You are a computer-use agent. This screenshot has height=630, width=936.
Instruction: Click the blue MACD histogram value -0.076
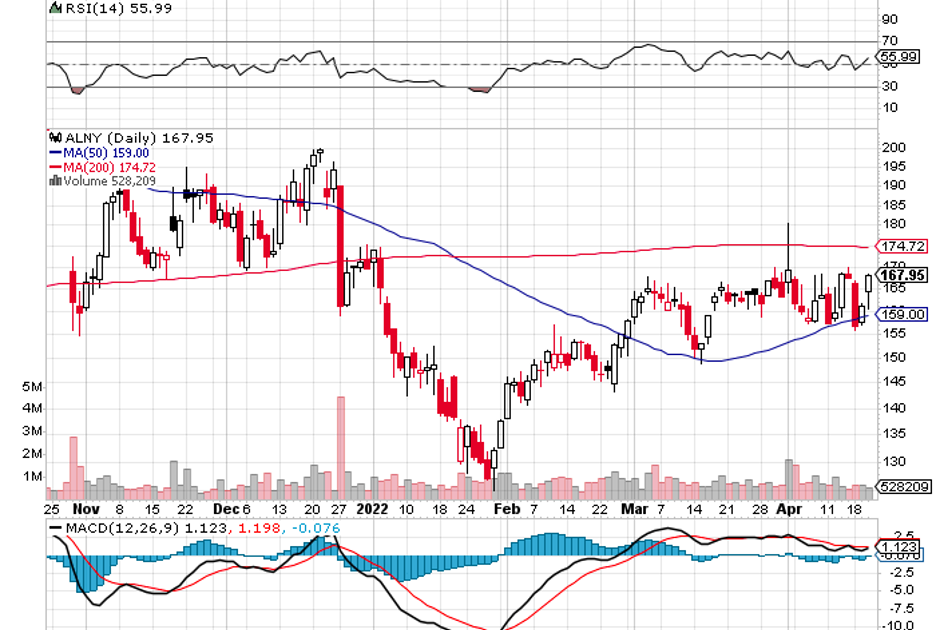pos(315,528)
